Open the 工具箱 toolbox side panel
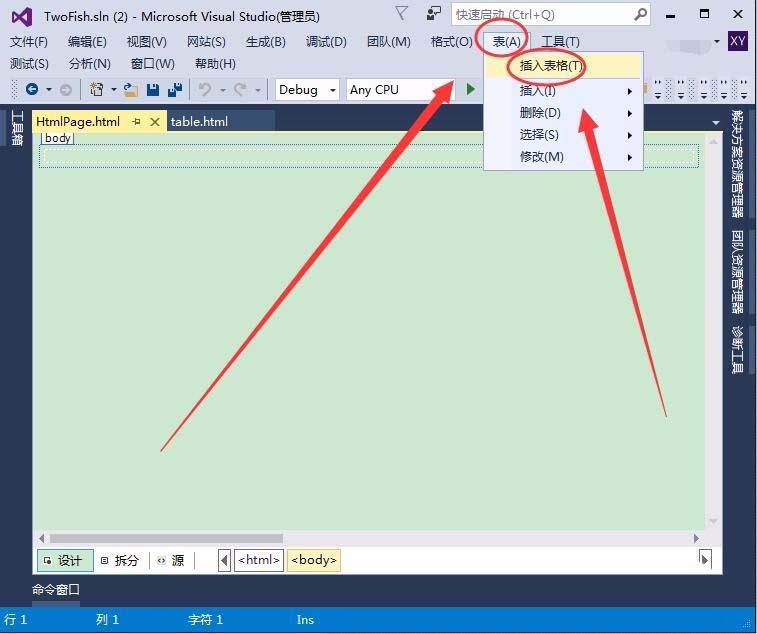Viewport: 757px width, 634px height. click(17, 127)
